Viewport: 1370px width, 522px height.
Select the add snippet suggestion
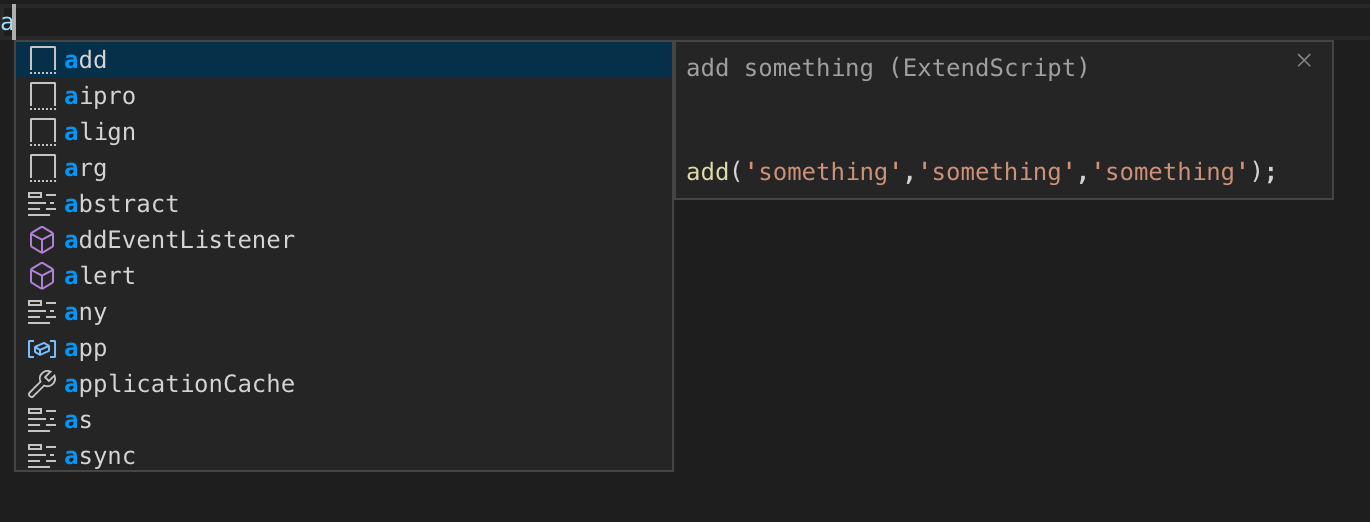(86, 60)
